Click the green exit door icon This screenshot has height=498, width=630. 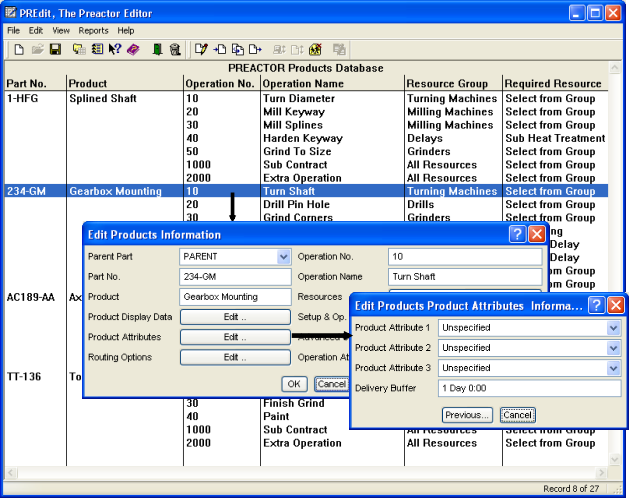158,49
